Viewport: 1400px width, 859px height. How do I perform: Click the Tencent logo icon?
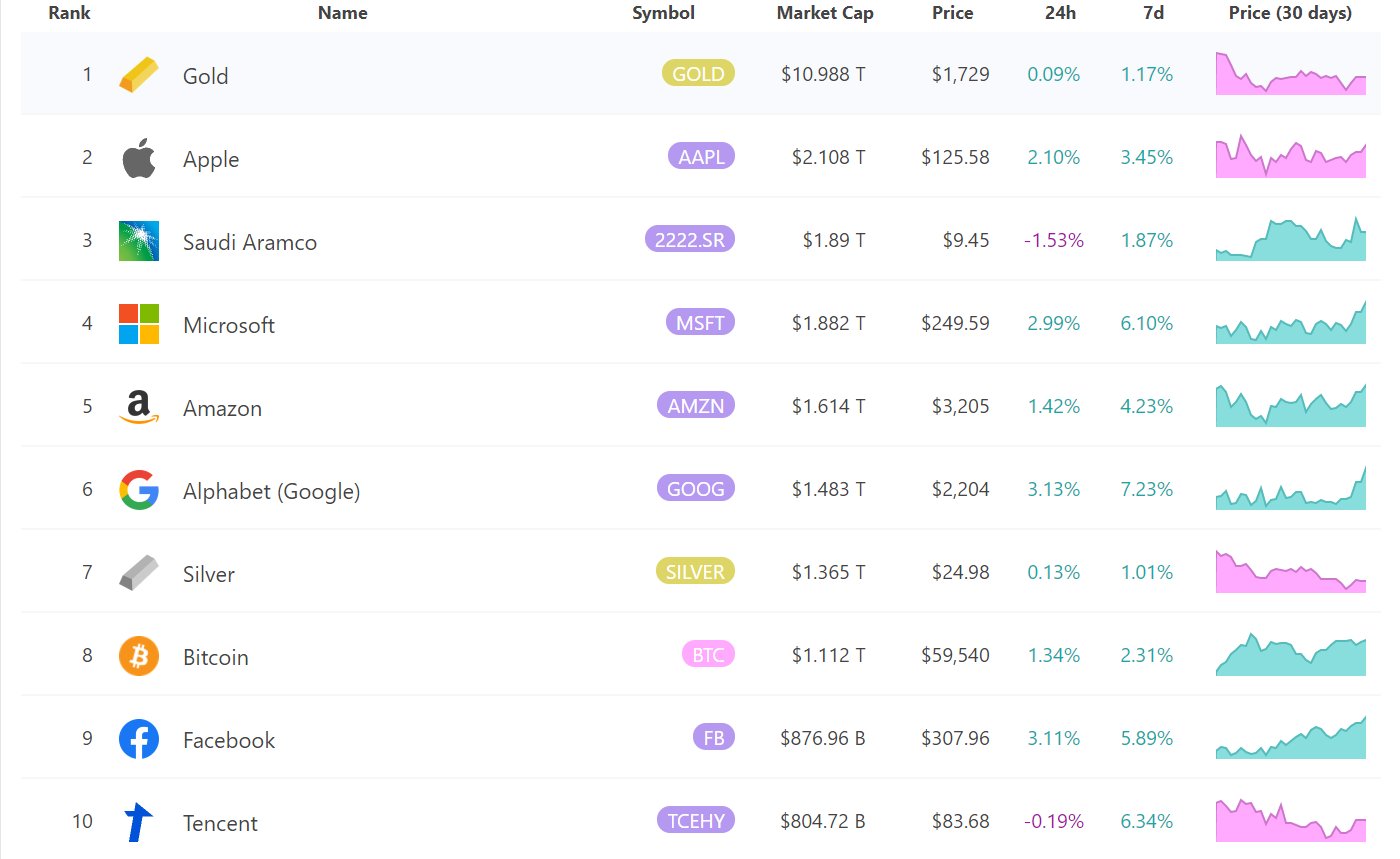click(x=139, y=822)
